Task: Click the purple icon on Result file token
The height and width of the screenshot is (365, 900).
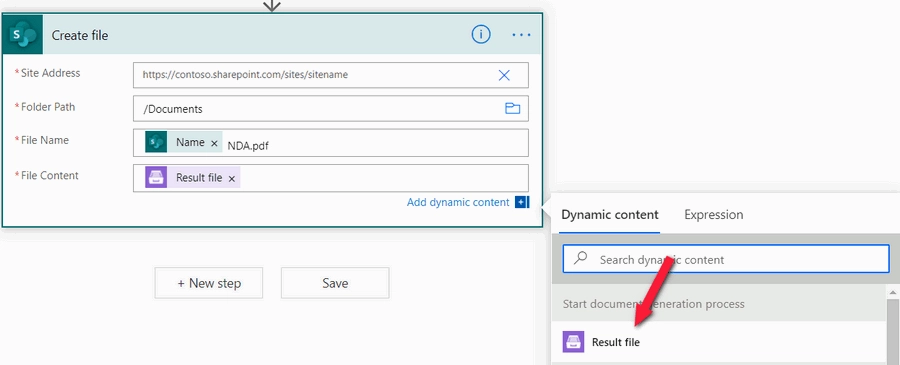Action: (156, 178)
